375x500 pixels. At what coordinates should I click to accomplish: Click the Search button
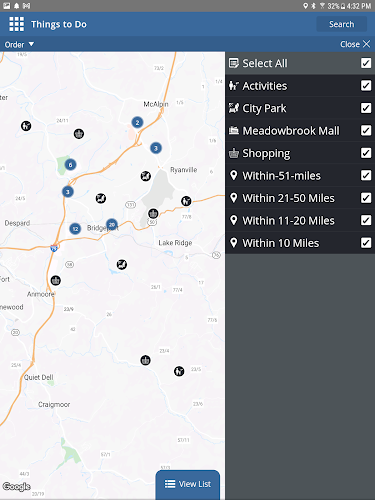[341, 24]
